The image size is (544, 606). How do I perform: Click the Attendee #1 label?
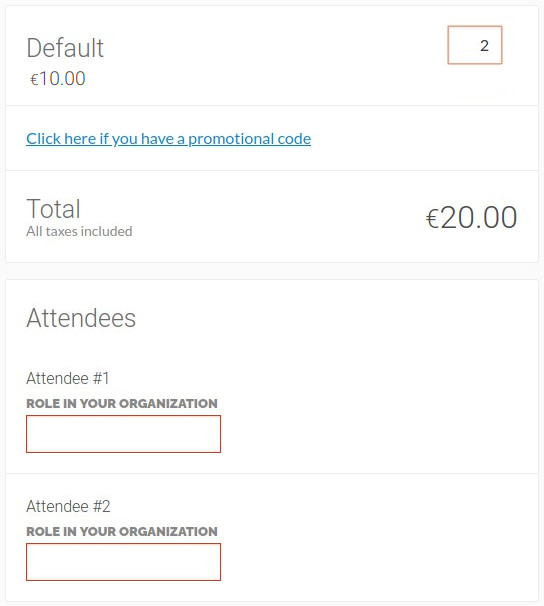pyautogui.click(x=68, y=378)
